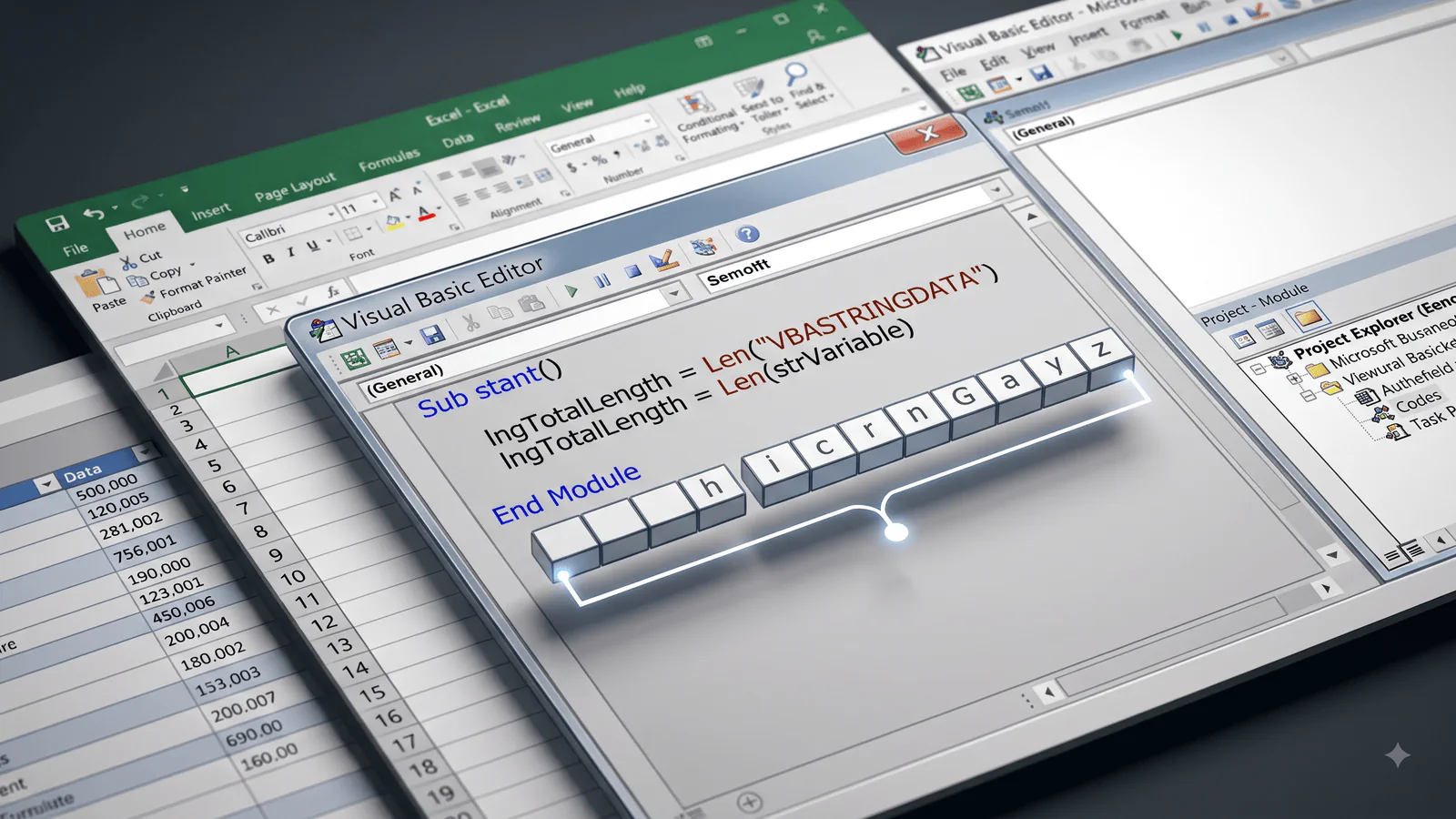Open the Excel File tab
The width and height of the screenshot is (1456, 819).
point(76,248)
